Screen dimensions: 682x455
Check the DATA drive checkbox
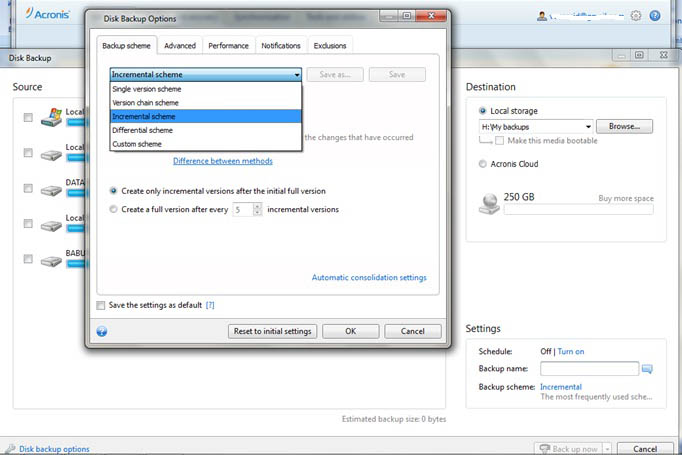pos(28,188)
